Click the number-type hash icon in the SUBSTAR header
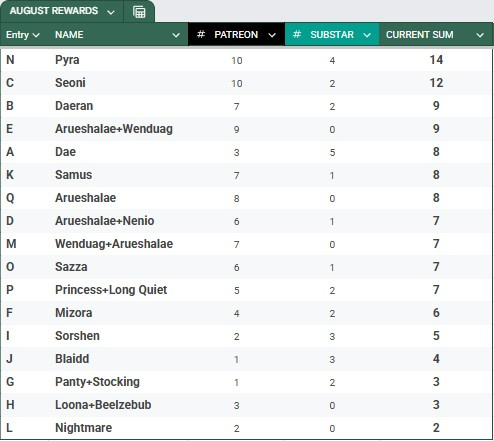This screenshot has height=441, width=494. tap(297, 34)
